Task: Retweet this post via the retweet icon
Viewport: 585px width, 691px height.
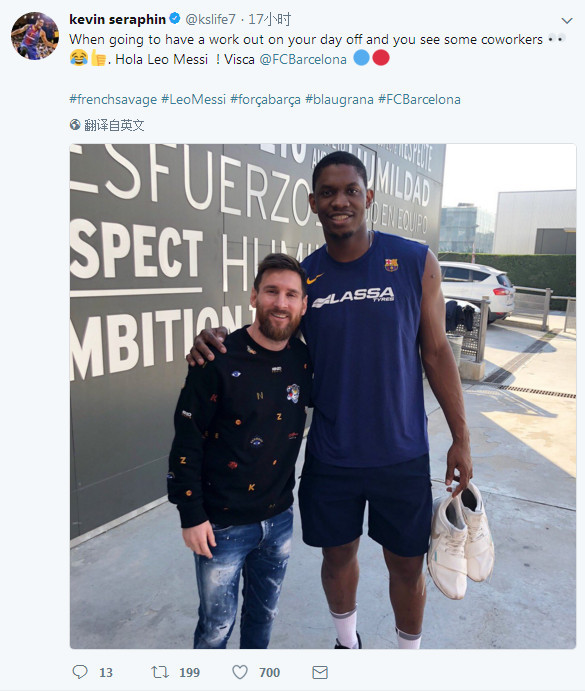Action: click(160, 672)
